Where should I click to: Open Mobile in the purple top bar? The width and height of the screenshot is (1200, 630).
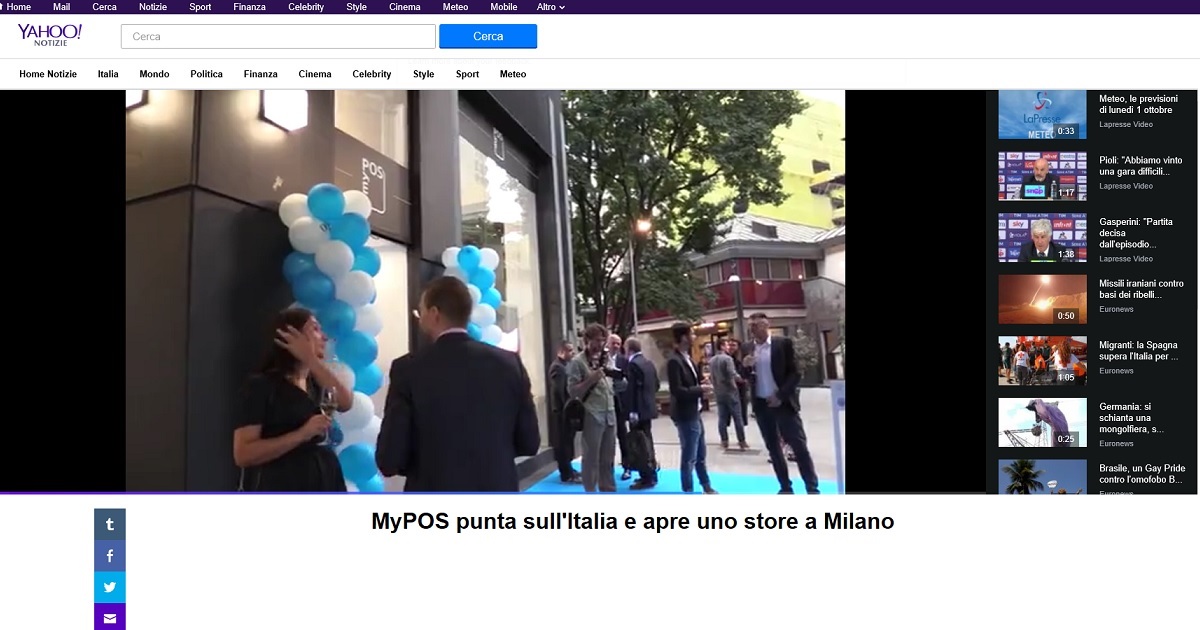pos(504,7)
